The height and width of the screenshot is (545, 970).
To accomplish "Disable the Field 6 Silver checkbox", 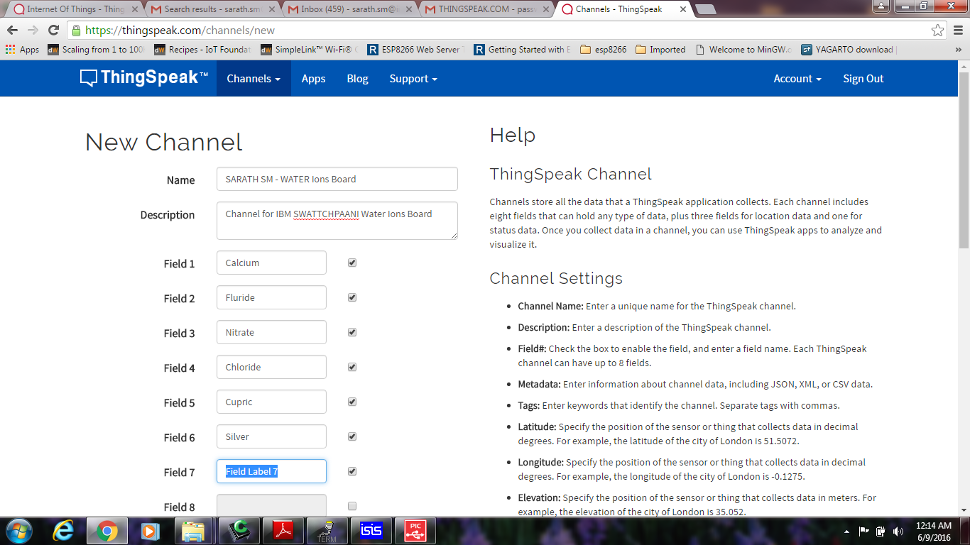I will click(352, 436).
